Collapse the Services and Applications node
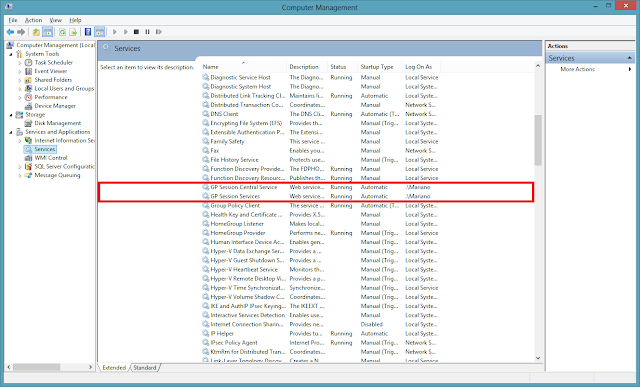Screen dimensions: 640x387 pyautogui.click(x=11, y=132)
